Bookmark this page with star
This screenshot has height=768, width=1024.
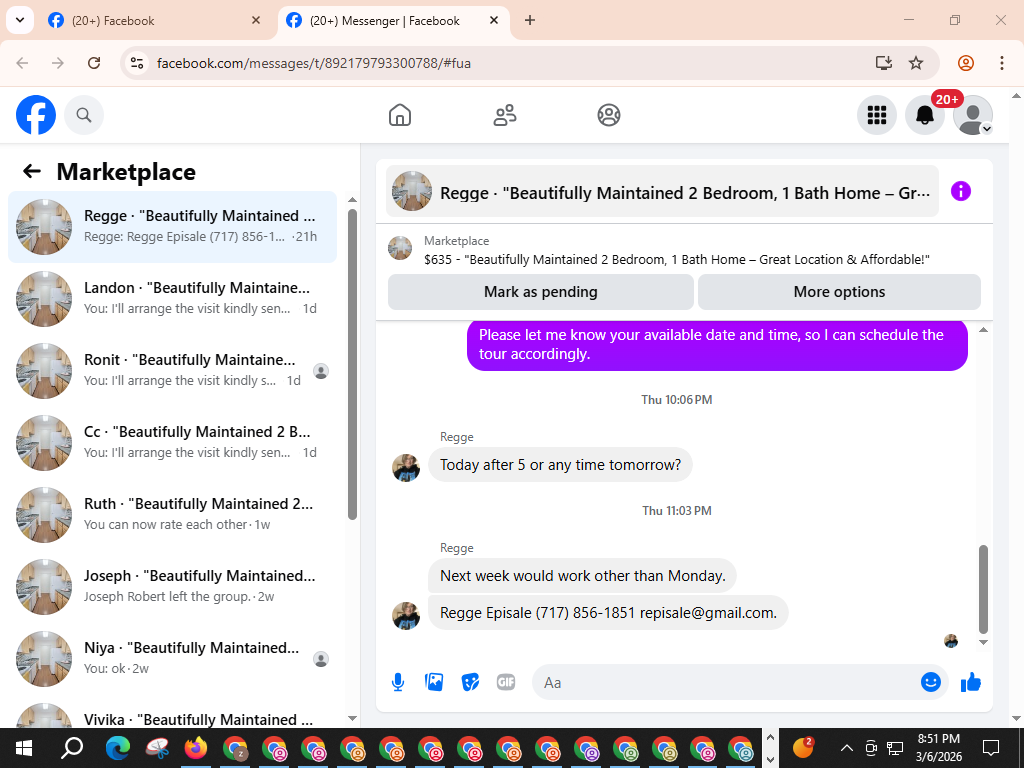(x=916, y=63)
